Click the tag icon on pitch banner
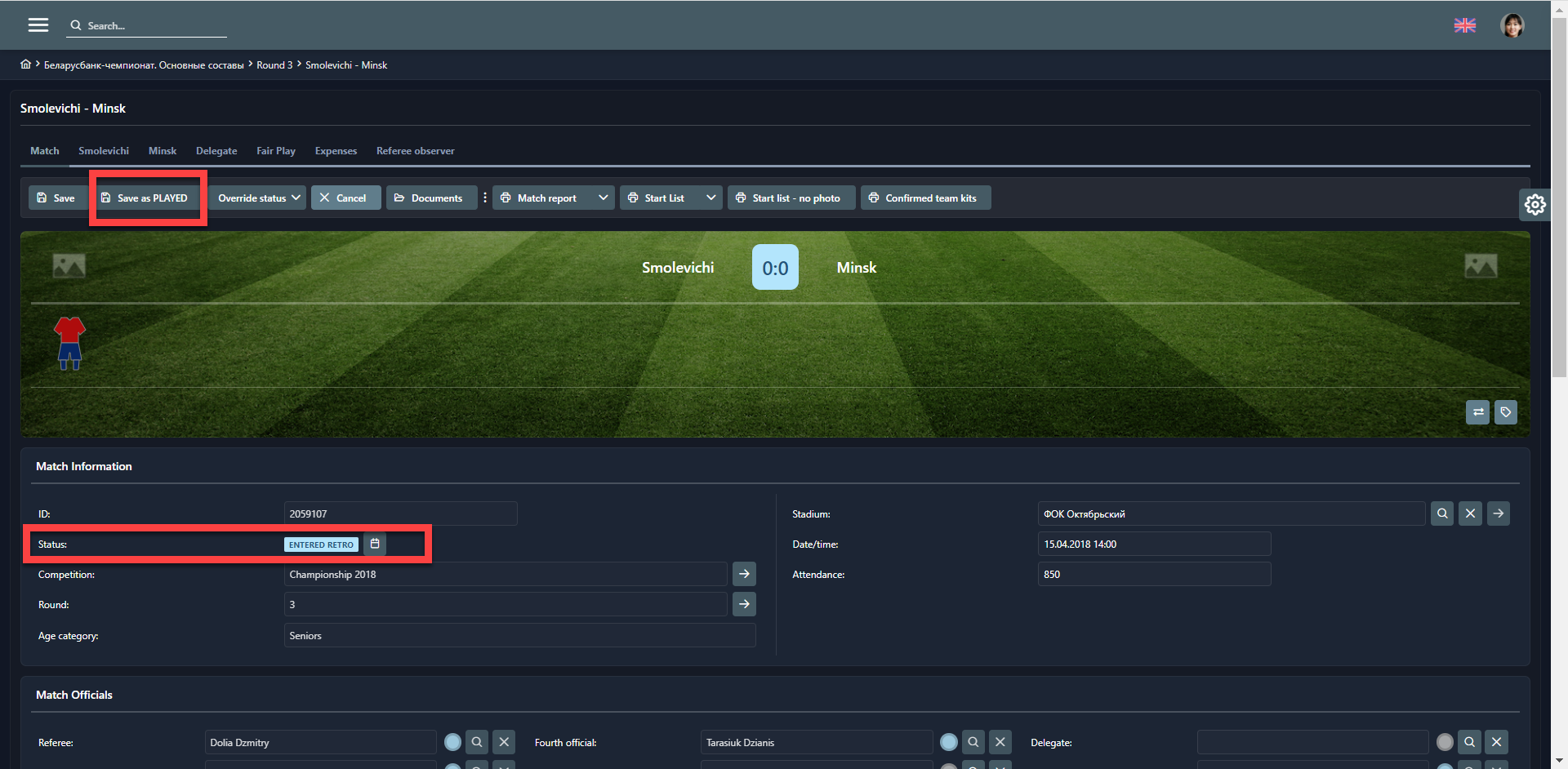This screenshot has height=769, width=1568. coord(1505,412)
